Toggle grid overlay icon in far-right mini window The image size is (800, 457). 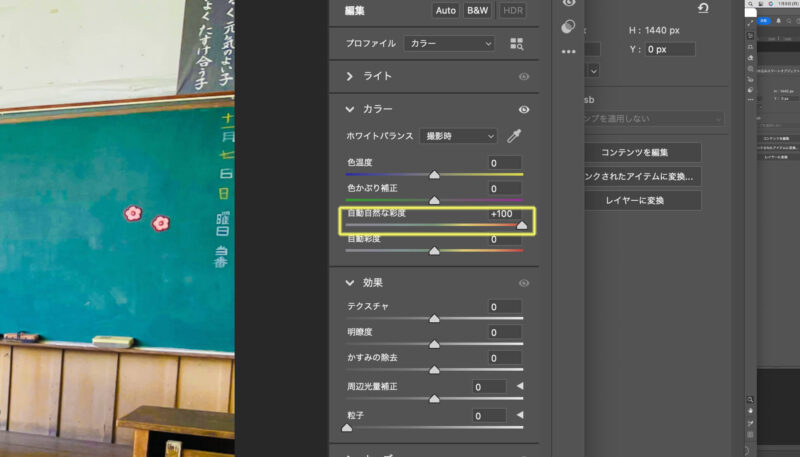coord(750,435)
